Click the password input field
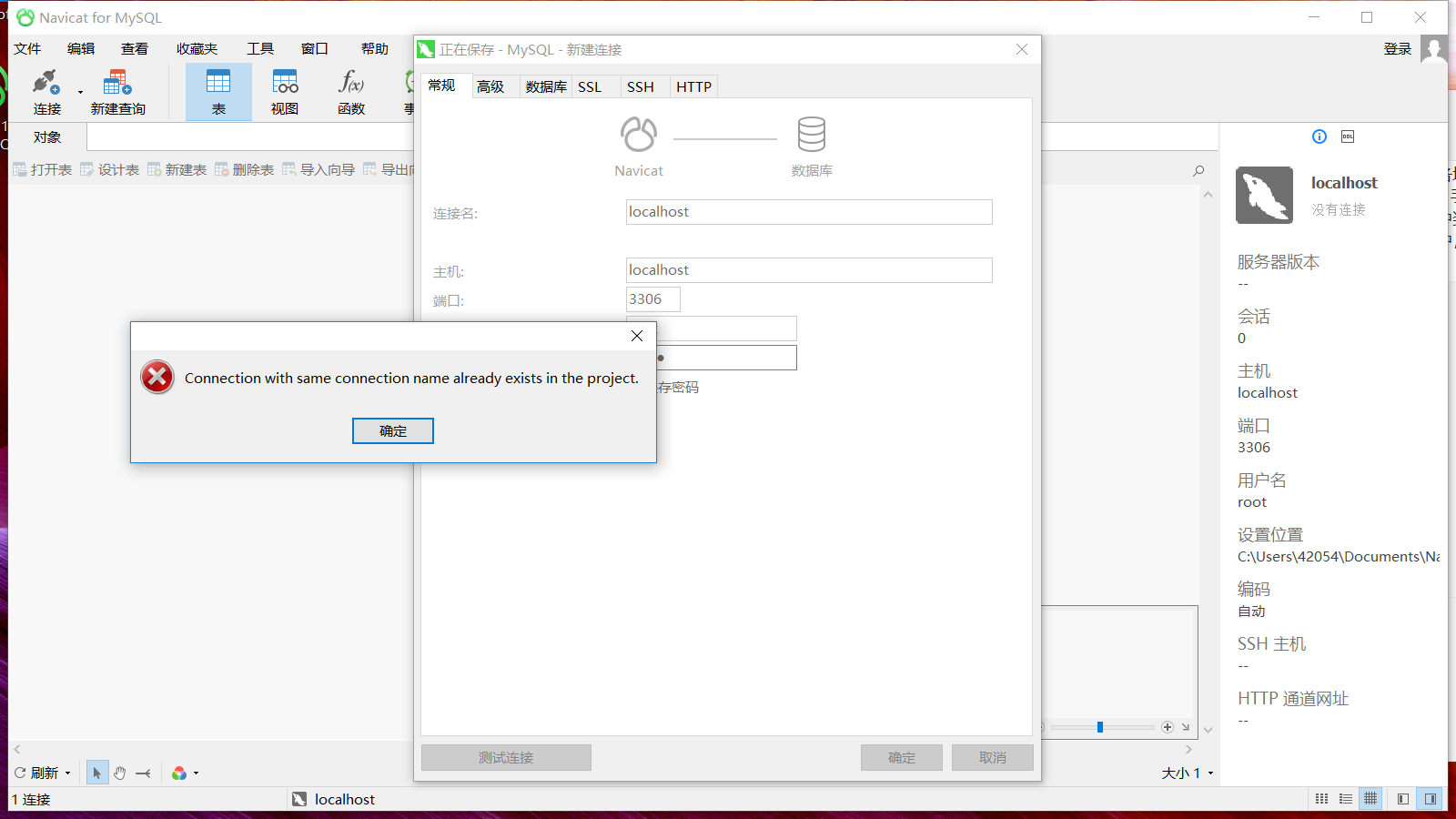Image resolution: width=1456 pixels, height=819 pixels. (x=726, y=358)
